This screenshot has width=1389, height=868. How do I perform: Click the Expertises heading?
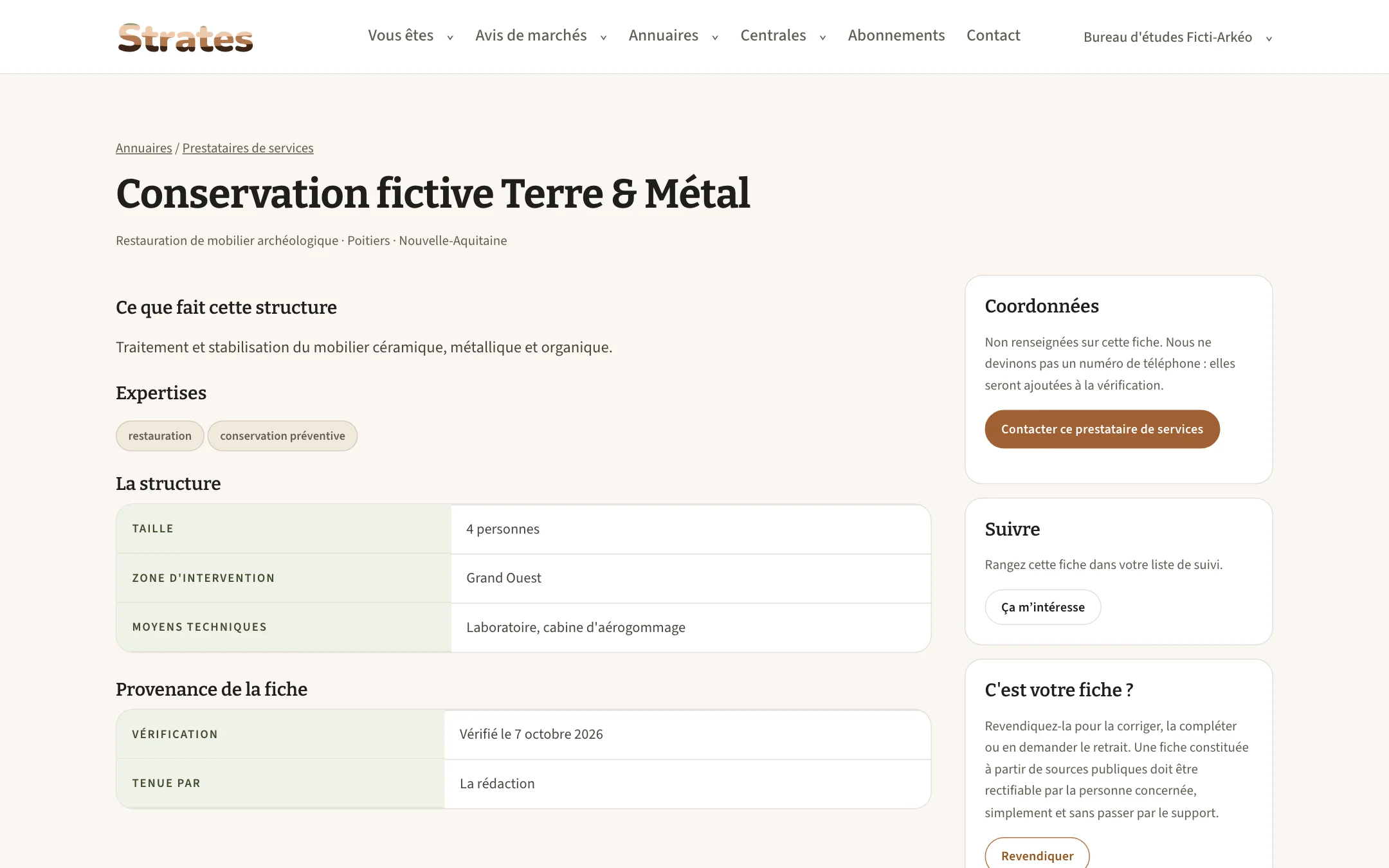tap(161, 393)
